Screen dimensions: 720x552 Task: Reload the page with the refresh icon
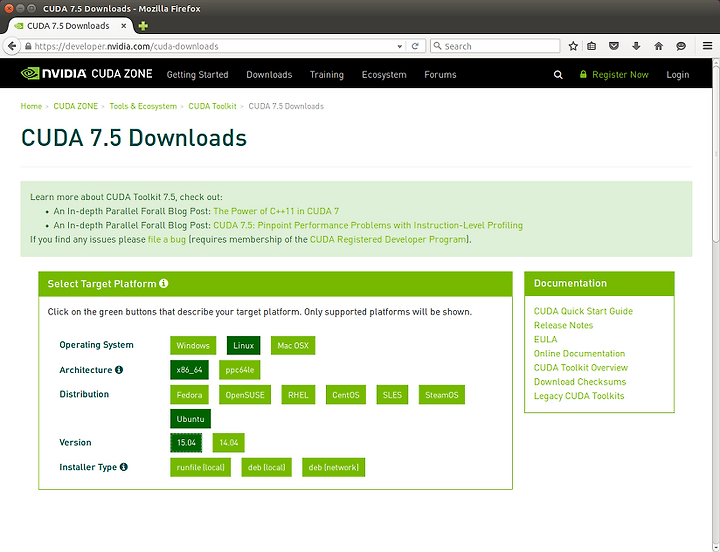point(415,46)
